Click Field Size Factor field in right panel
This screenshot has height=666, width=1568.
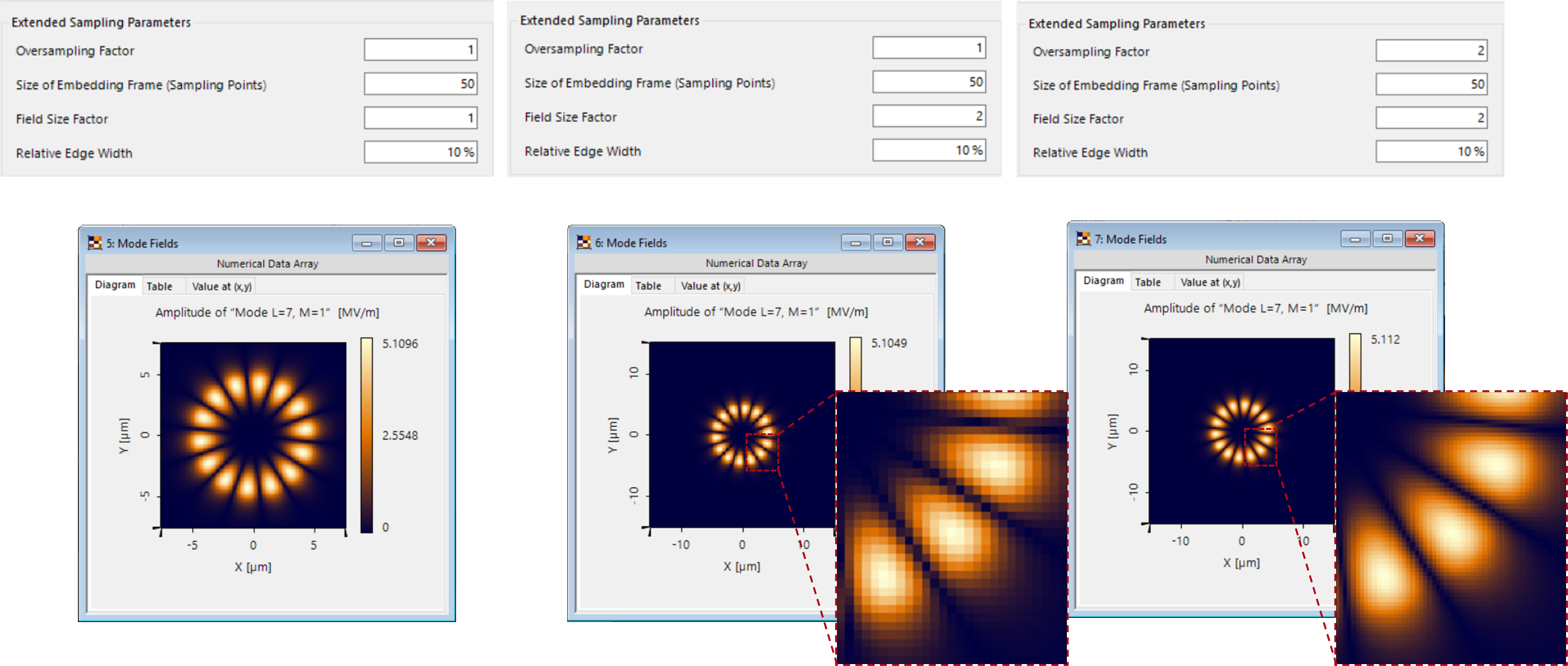1431,118
